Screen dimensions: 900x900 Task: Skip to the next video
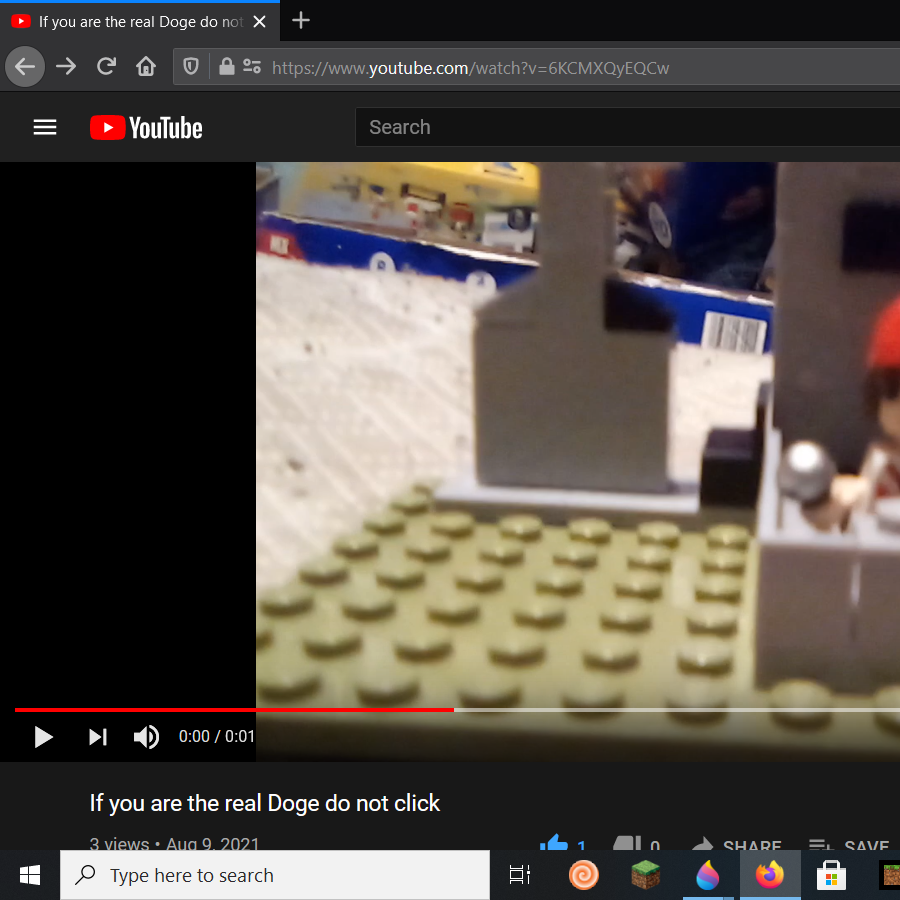(97, 737)
